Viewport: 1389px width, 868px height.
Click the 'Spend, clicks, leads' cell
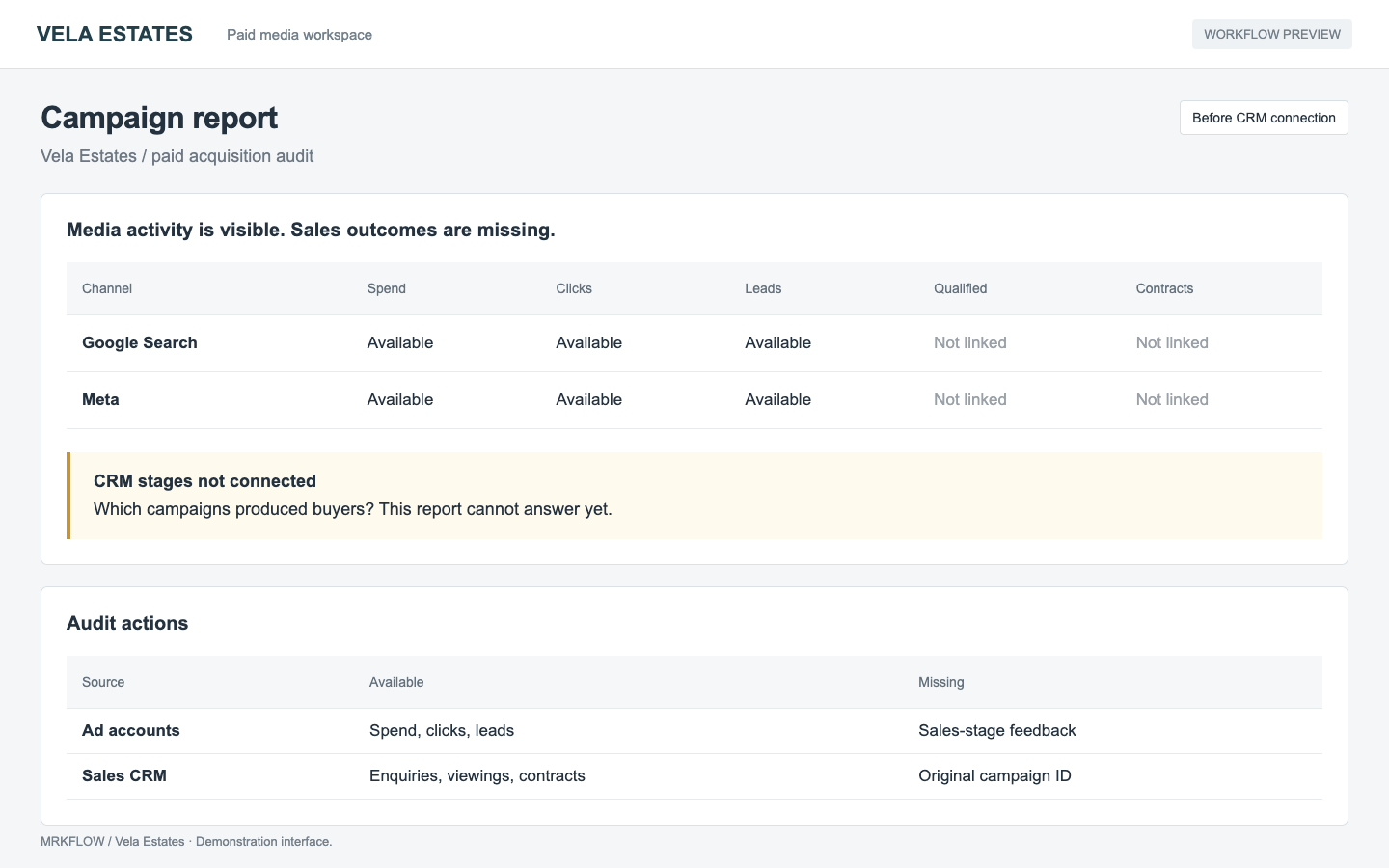442,730
